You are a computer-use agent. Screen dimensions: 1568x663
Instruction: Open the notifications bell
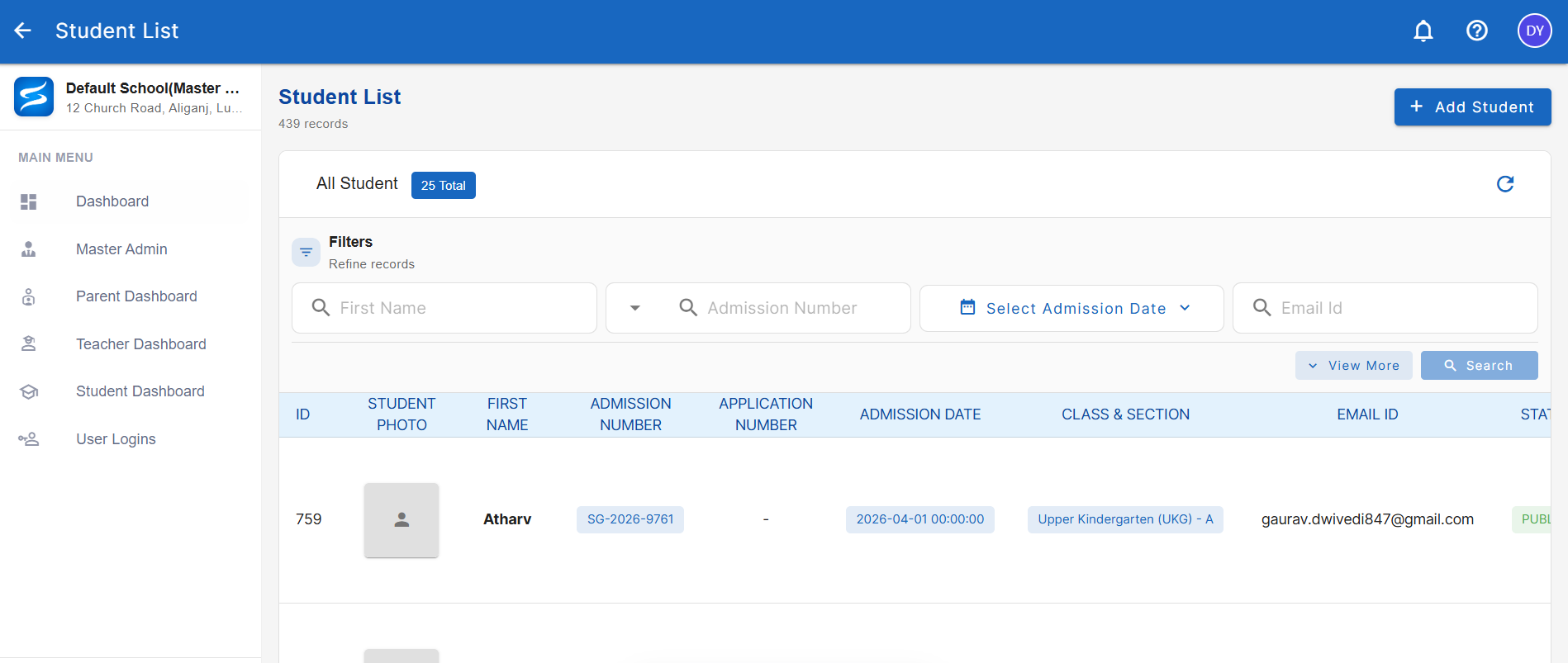tap(1423, 31)
